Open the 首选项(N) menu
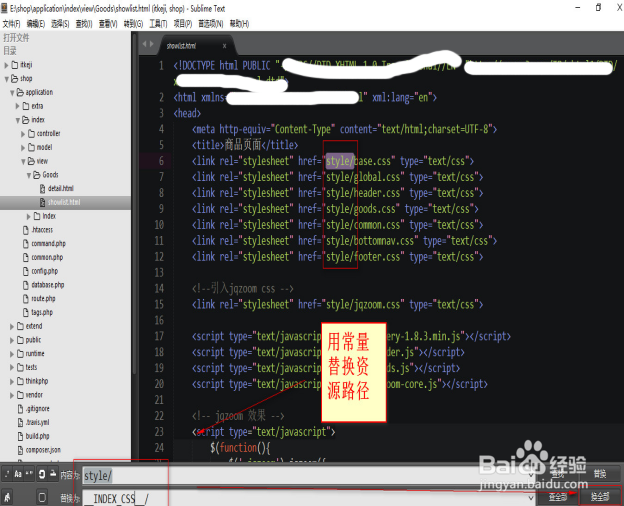 211,24
